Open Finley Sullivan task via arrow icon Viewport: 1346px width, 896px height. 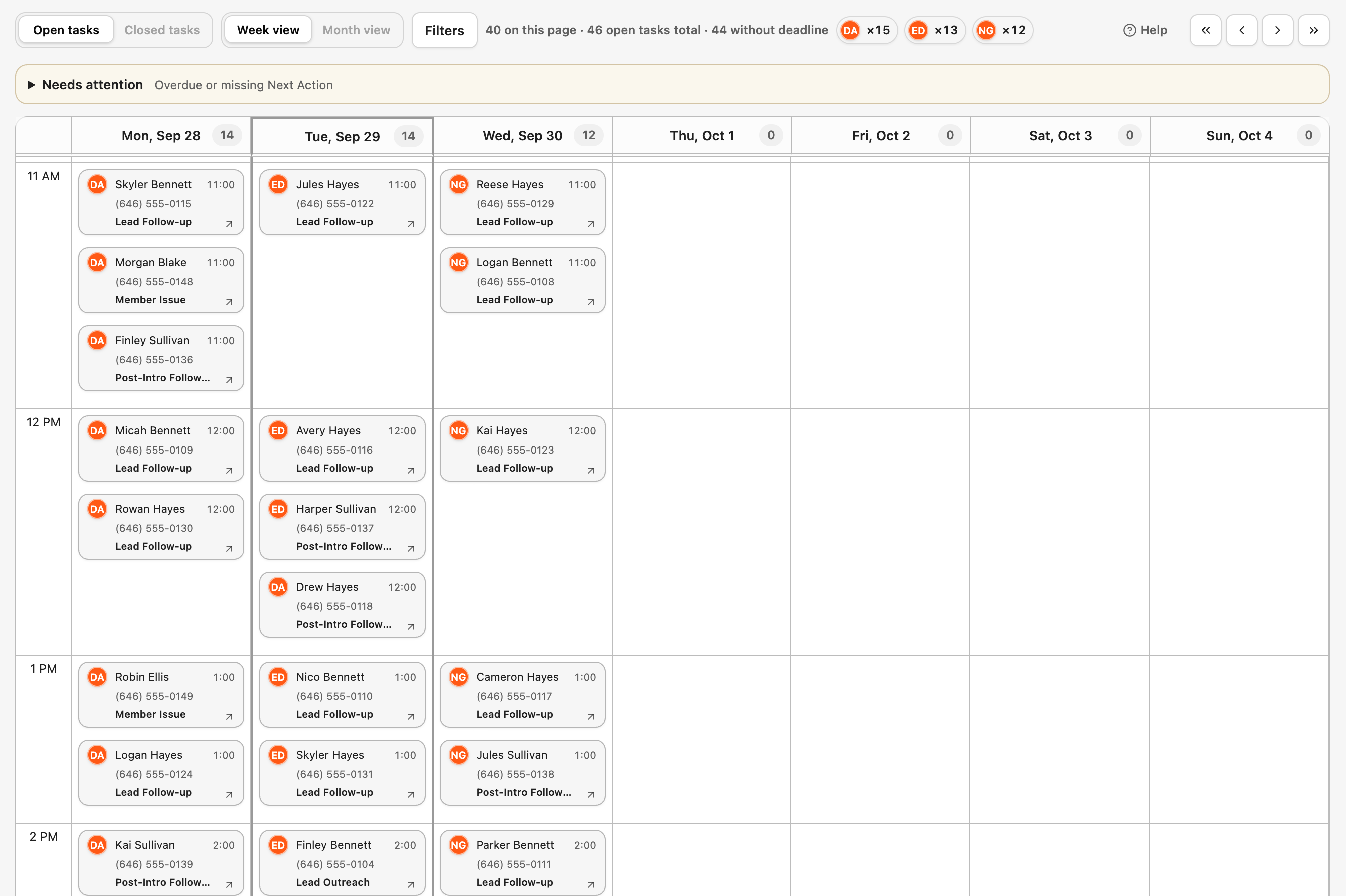tap(229, 380)
